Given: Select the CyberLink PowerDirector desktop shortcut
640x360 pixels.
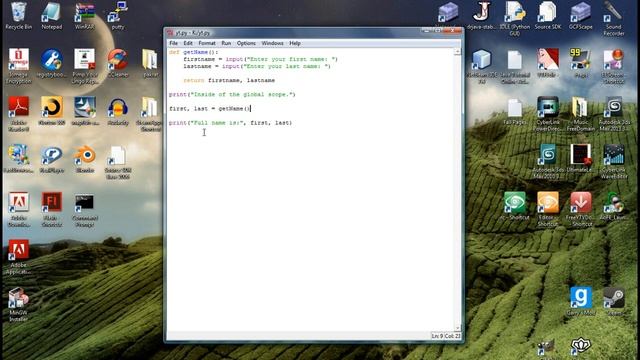Looking at the screenshot, I should (x=548, y=114).
